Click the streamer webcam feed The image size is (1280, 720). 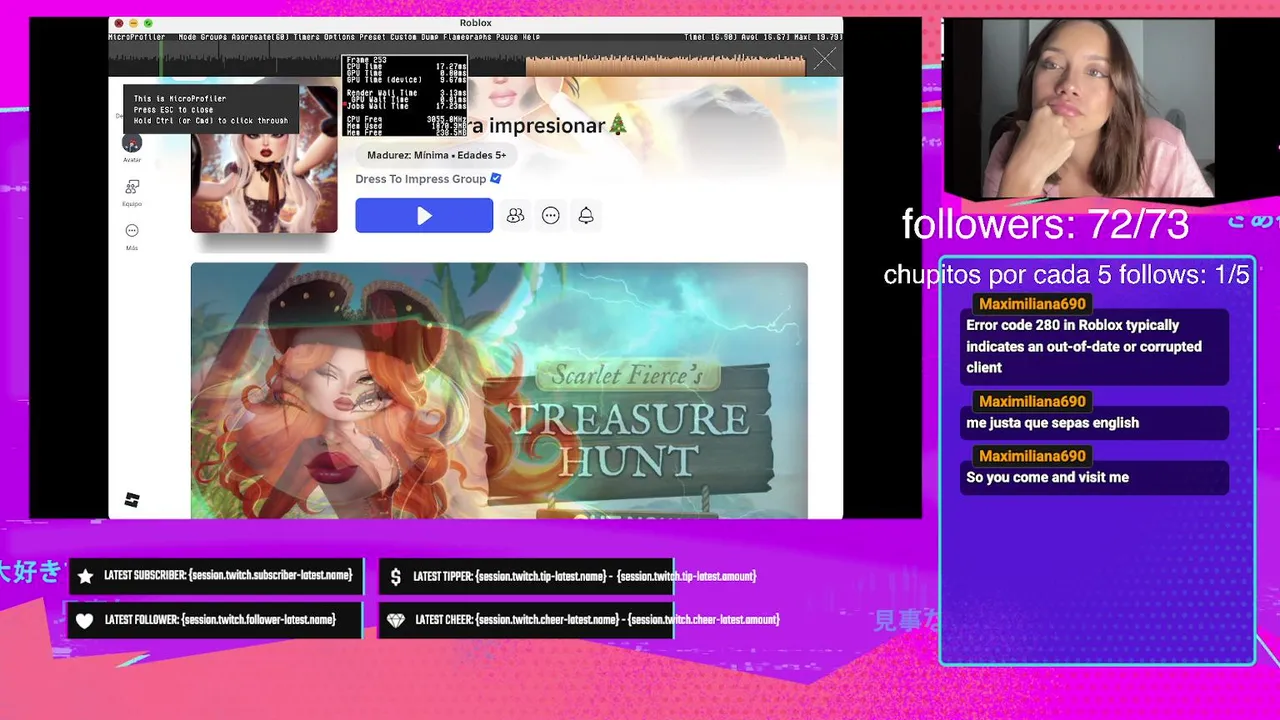click(x=1078, y=108)
